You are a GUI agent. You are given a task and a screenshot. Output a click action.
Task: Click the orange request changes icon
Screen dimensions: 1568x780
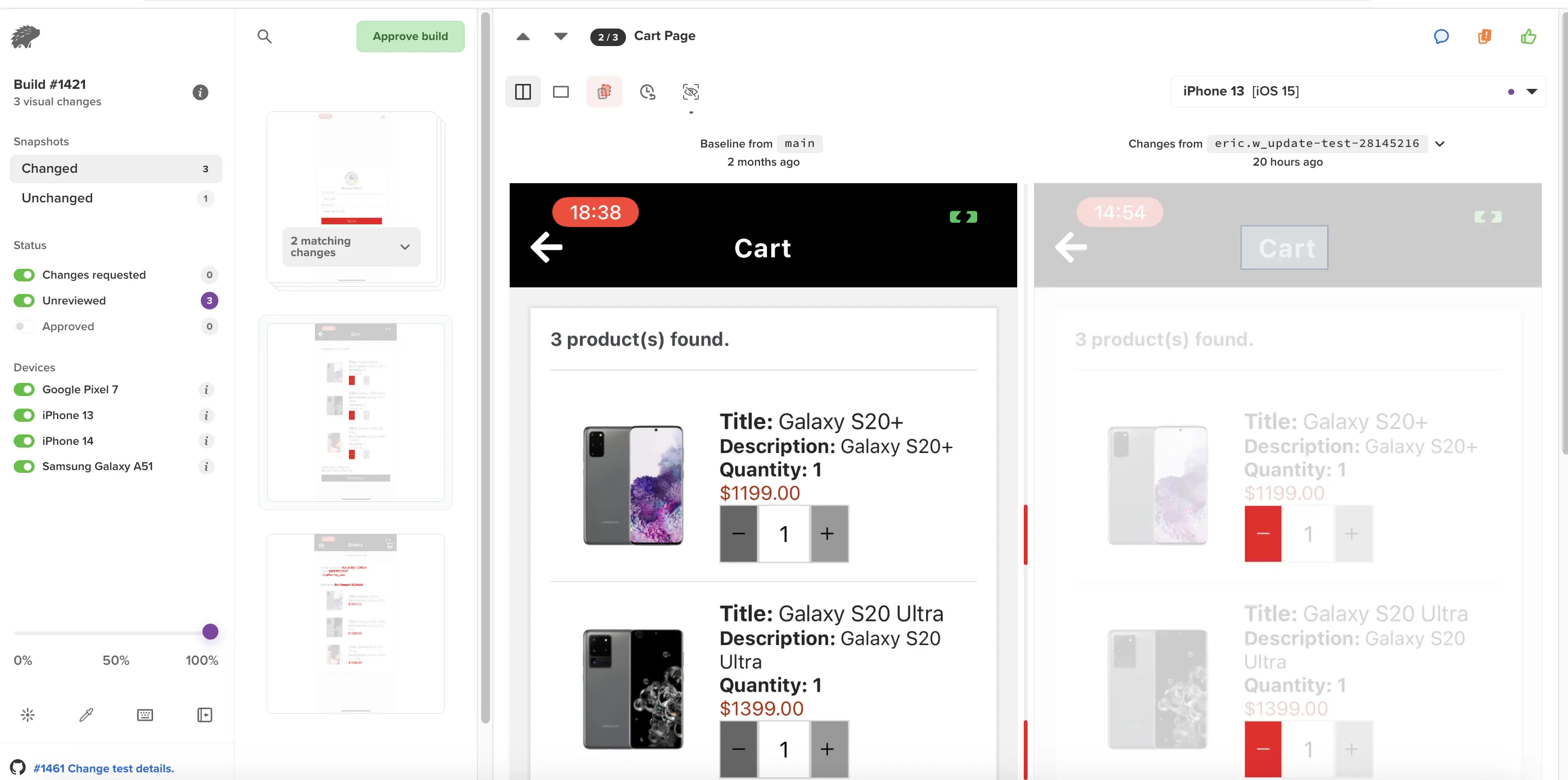click(1485, 37)
